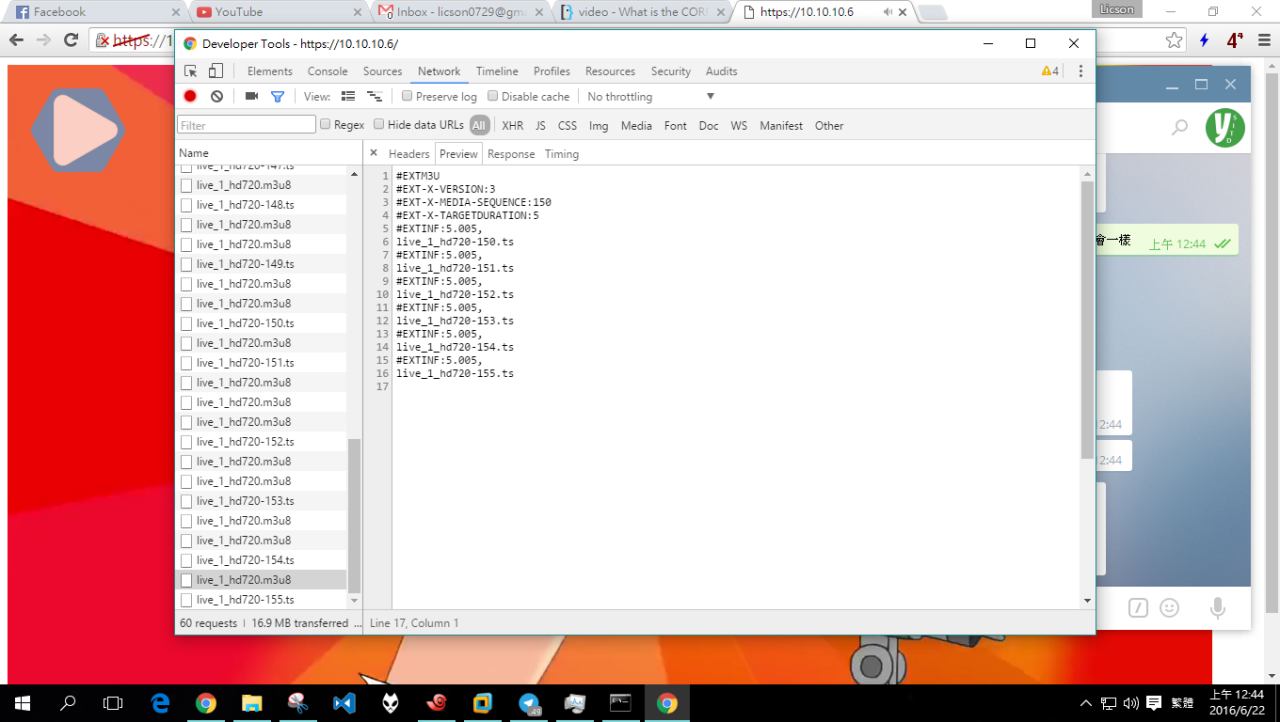Image resolution: width=1280 pixels, height=722 pixels.
Task: Toggle the capture screenshots camera icon
Action: click(x=251, y=97)
